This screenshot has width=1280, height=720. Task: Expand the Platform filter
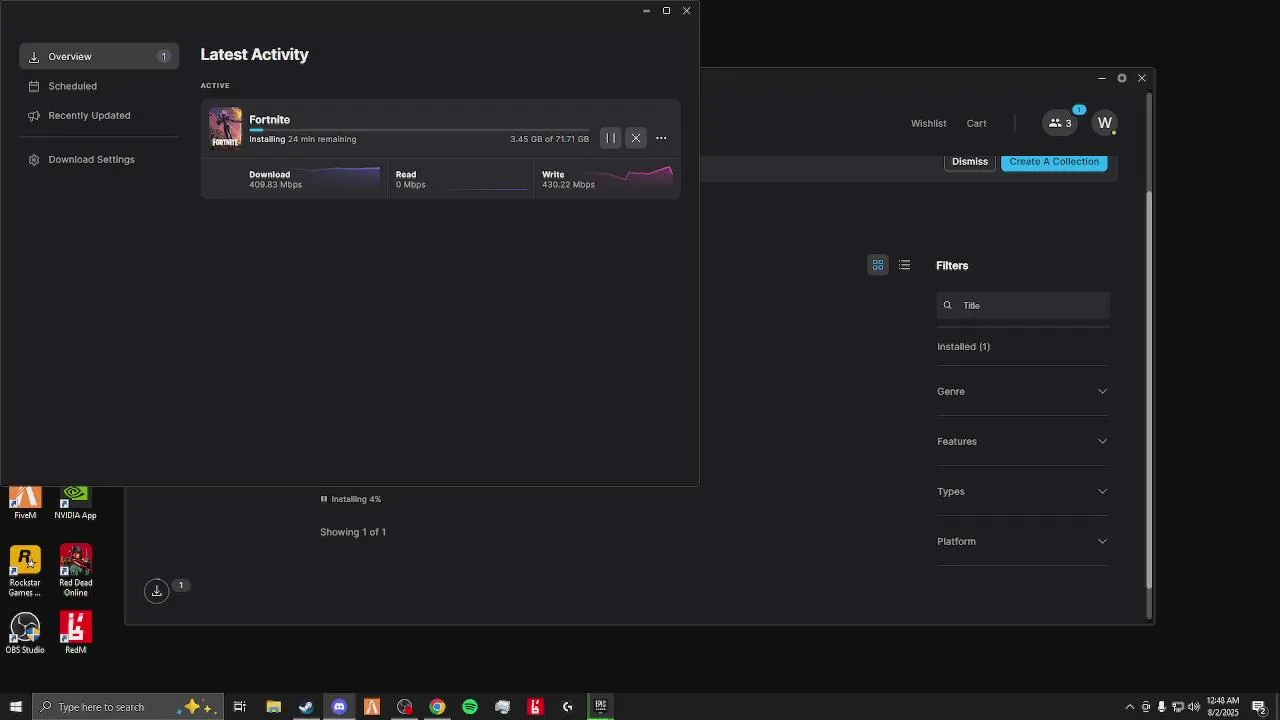click(x=1023, y=541)
